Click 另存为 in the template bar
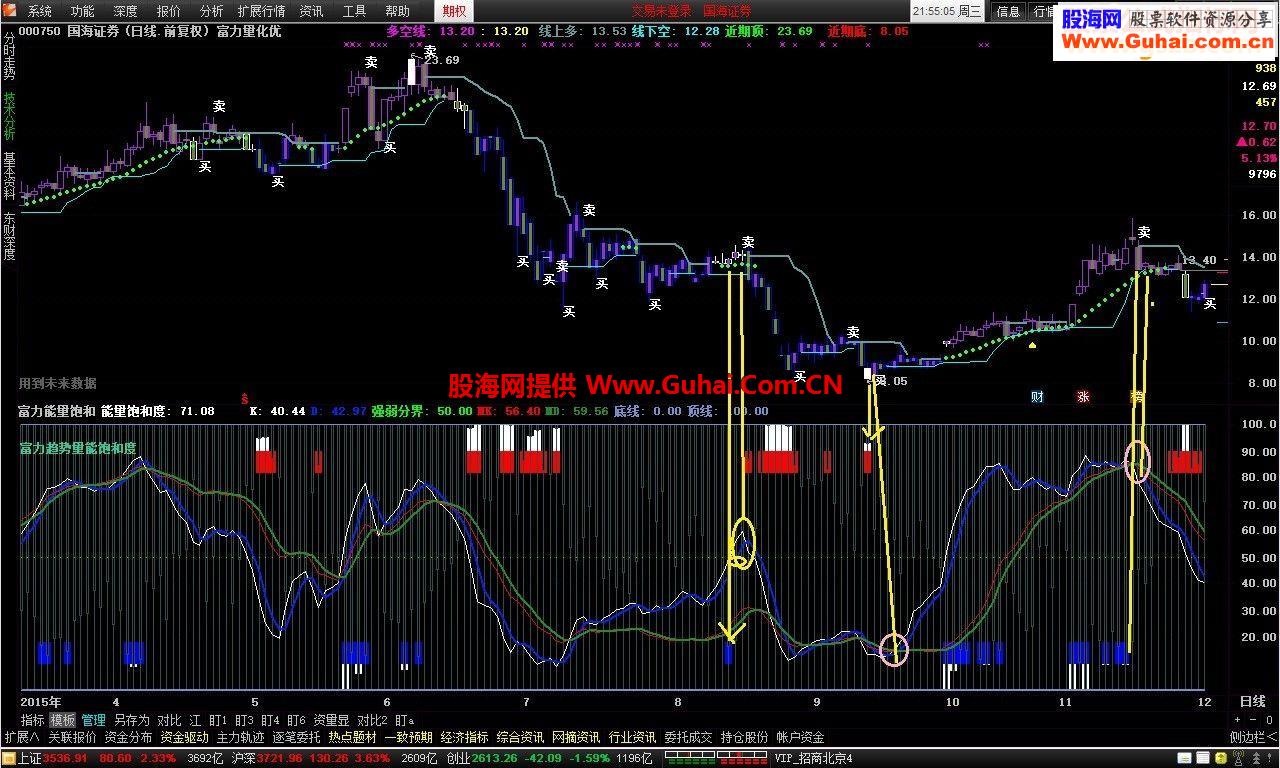Viewport: 1280px width, 768px height. 131,720
